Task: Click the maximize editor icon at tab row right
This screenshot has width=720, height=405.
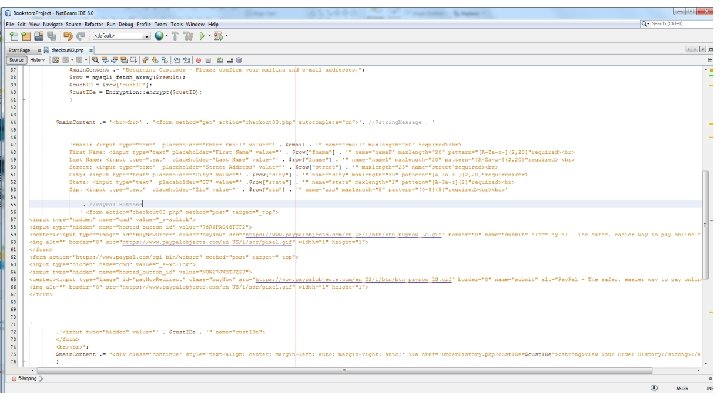Action: click(710, 49)
